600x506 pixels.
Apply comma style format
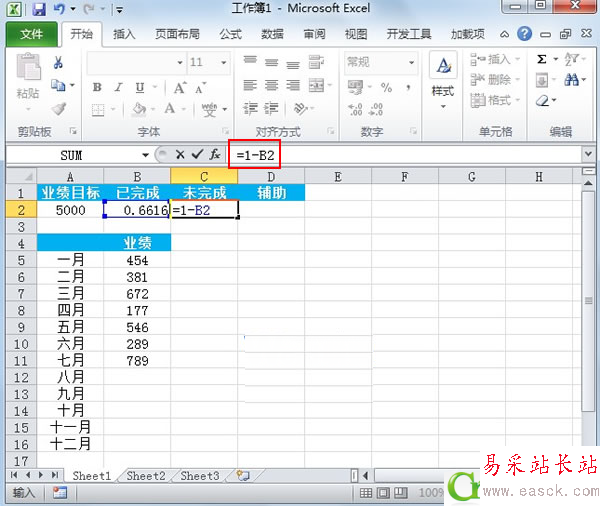408,88
